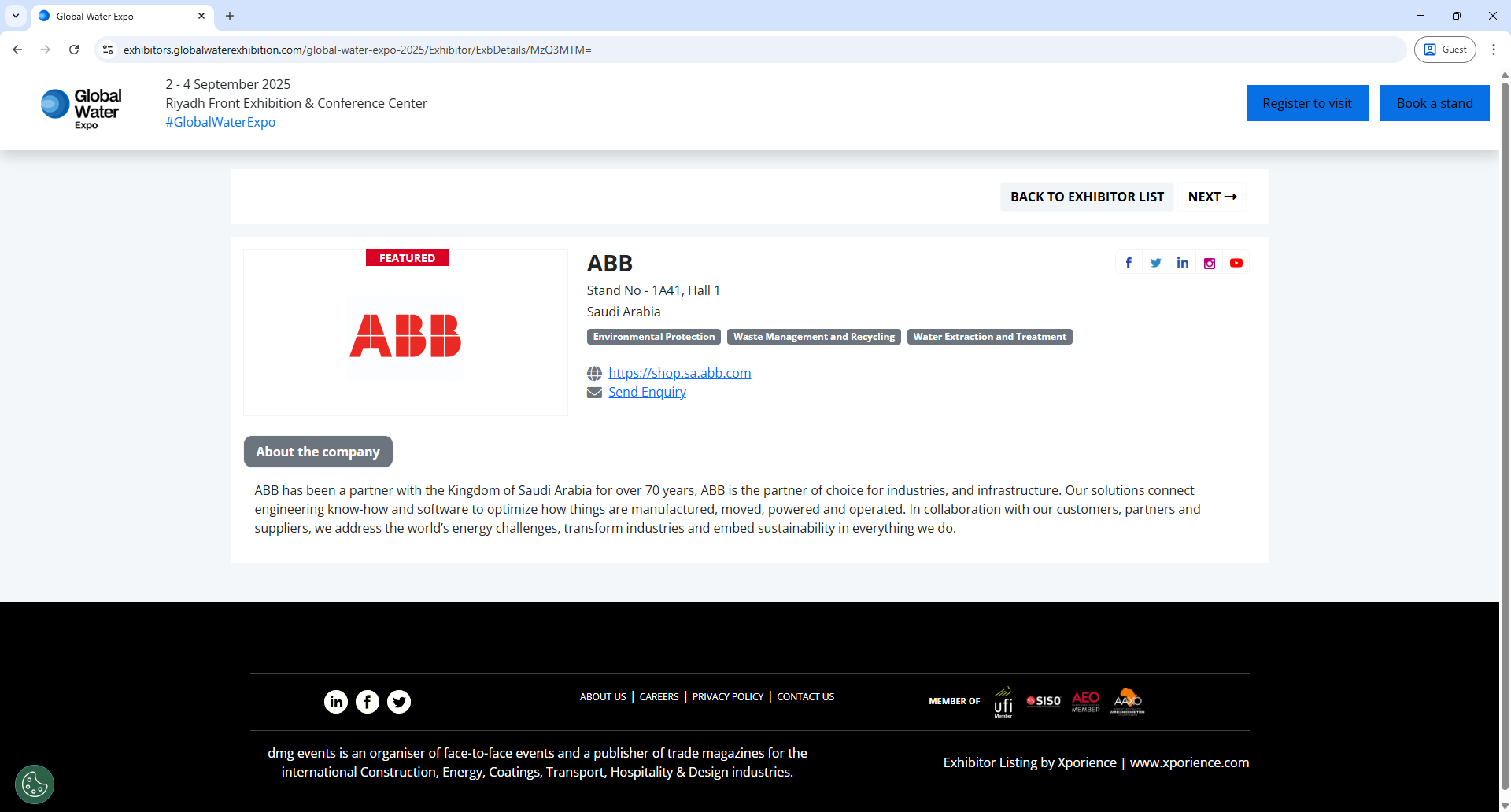Image resolution: width=1511 pixels, height=812 pixels.
Task: Click the Global Water Expo logo
Action: pyautogui.click(x=80, y=108)
